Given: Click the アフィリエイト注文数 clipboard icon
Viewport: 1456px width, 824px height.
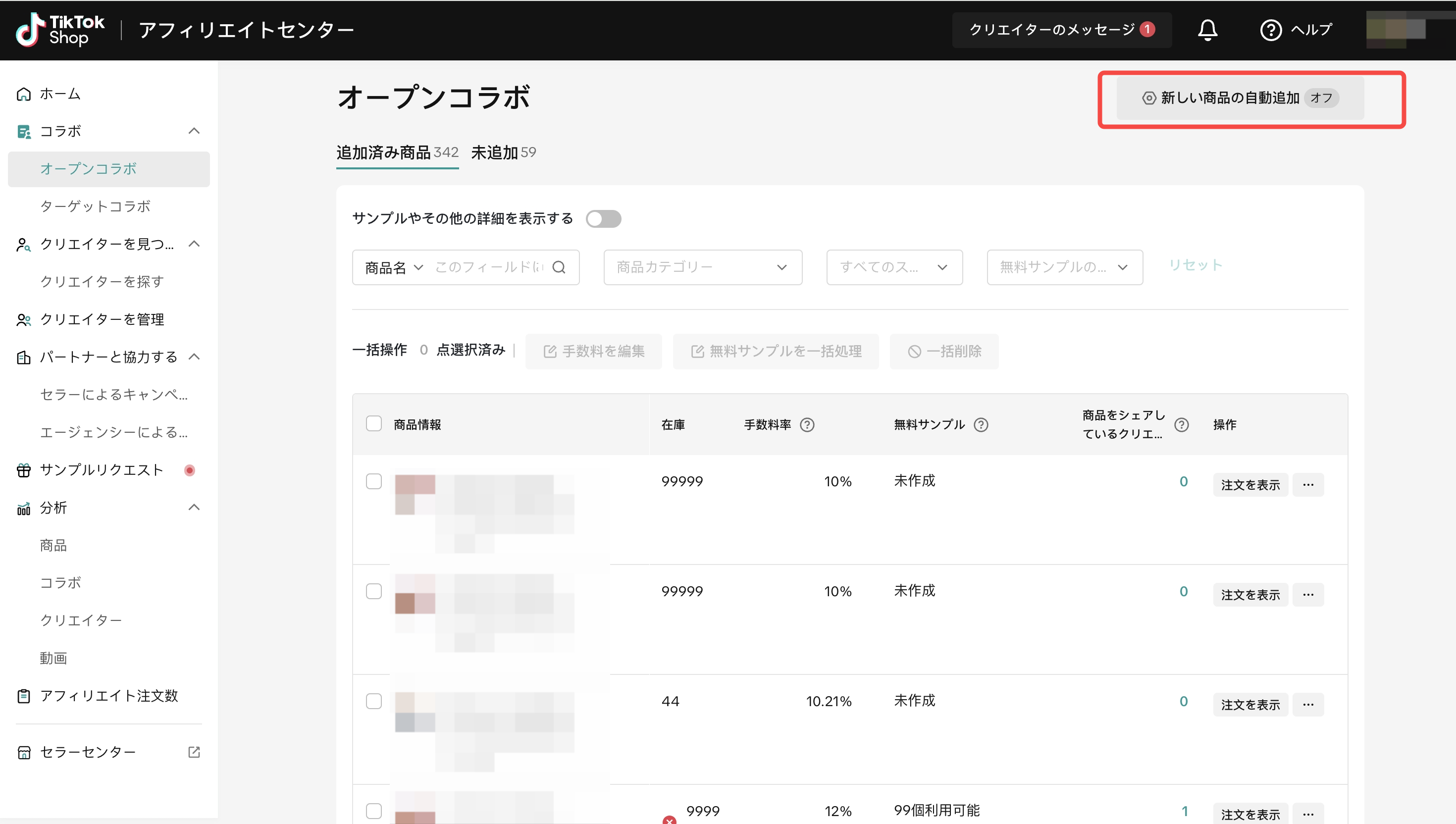Looking at the screenshot, I should pos(23,696).
